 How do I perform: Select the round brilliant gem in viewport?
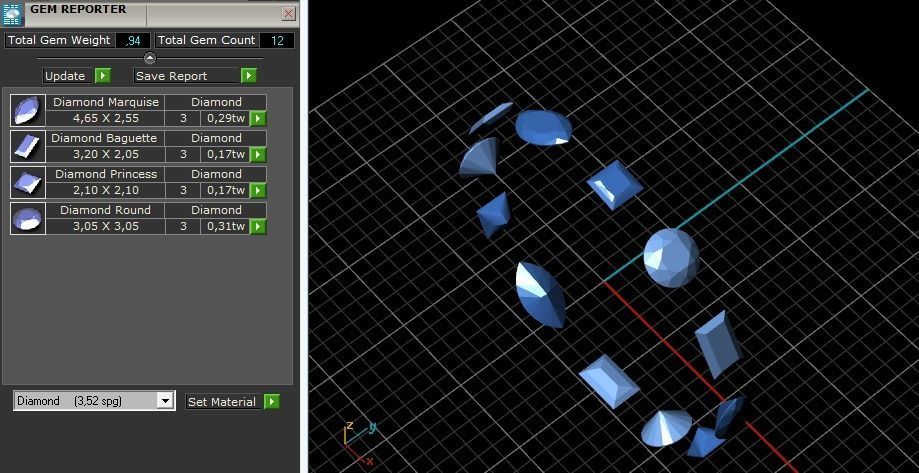click(x=672, y=258)
